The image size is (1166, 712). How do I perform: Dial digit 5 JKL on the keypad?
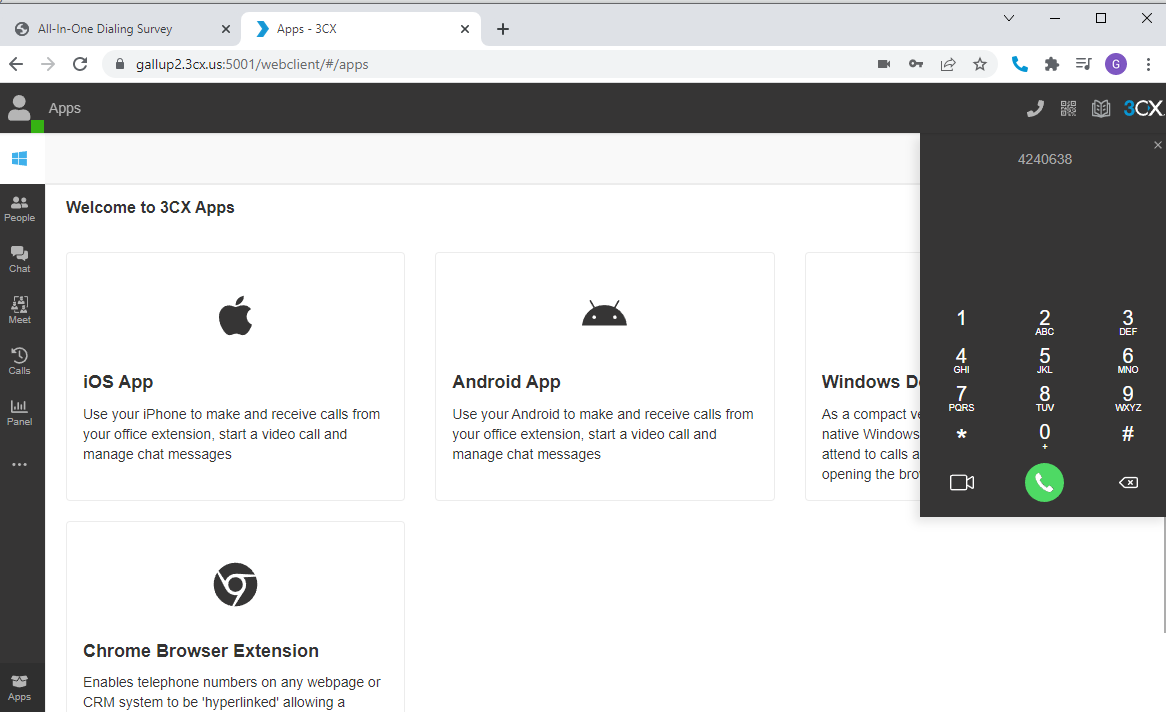click(1045, 360)
